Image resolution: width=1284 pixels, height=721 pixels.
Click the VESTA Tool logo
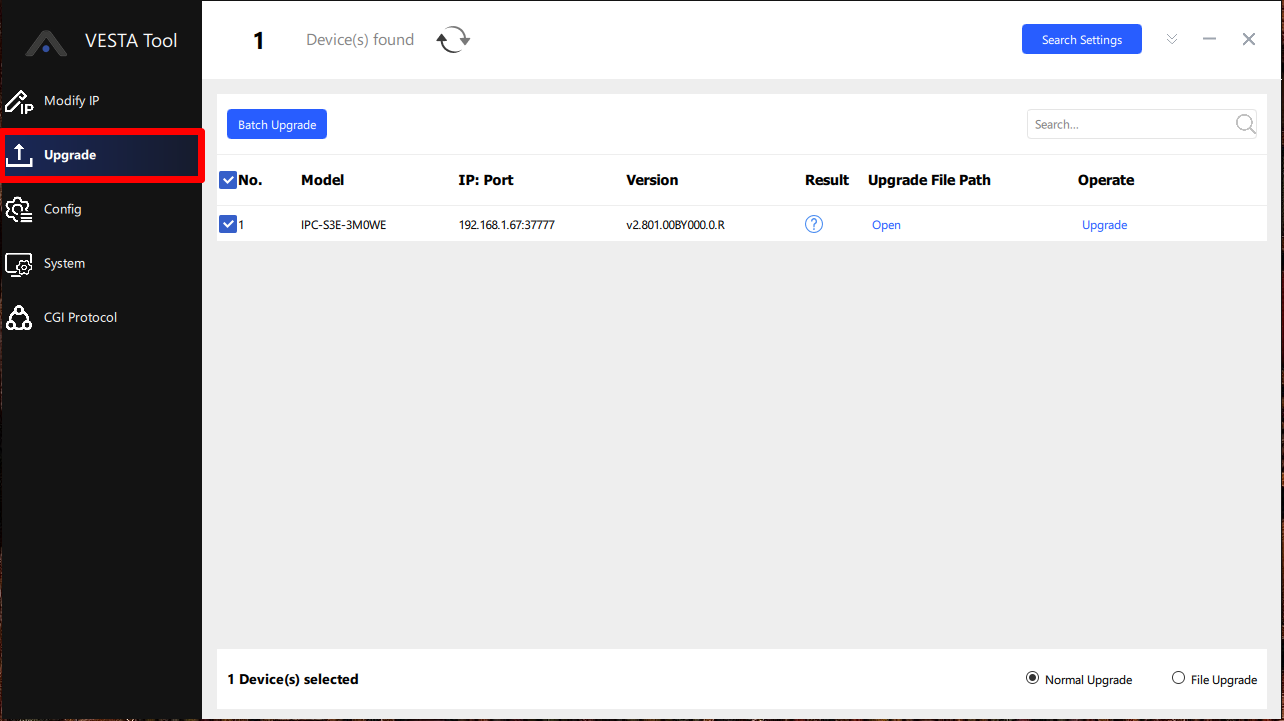click(x=46, y=42)
